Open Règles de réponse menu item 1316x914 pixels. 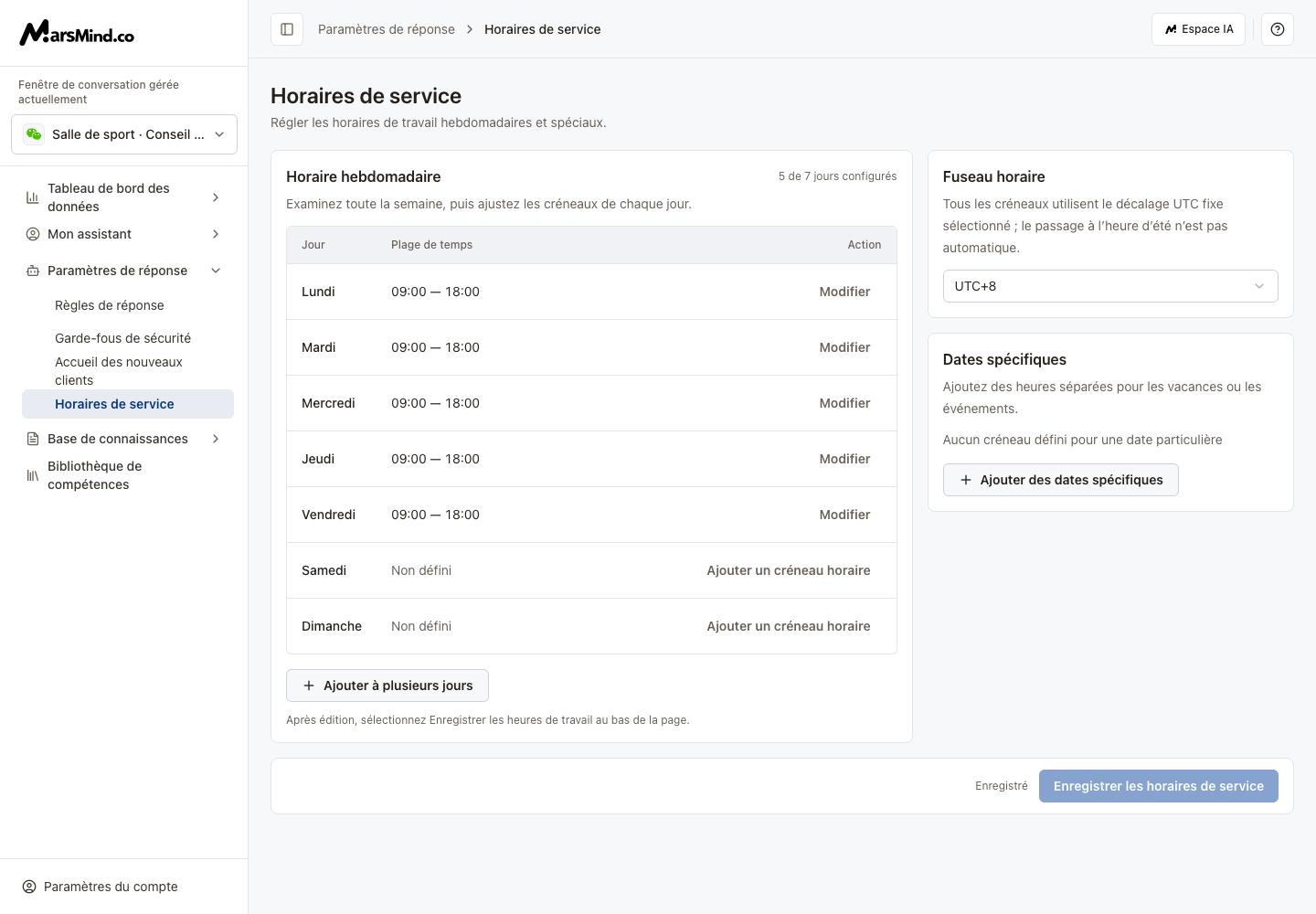pos(110,305)
